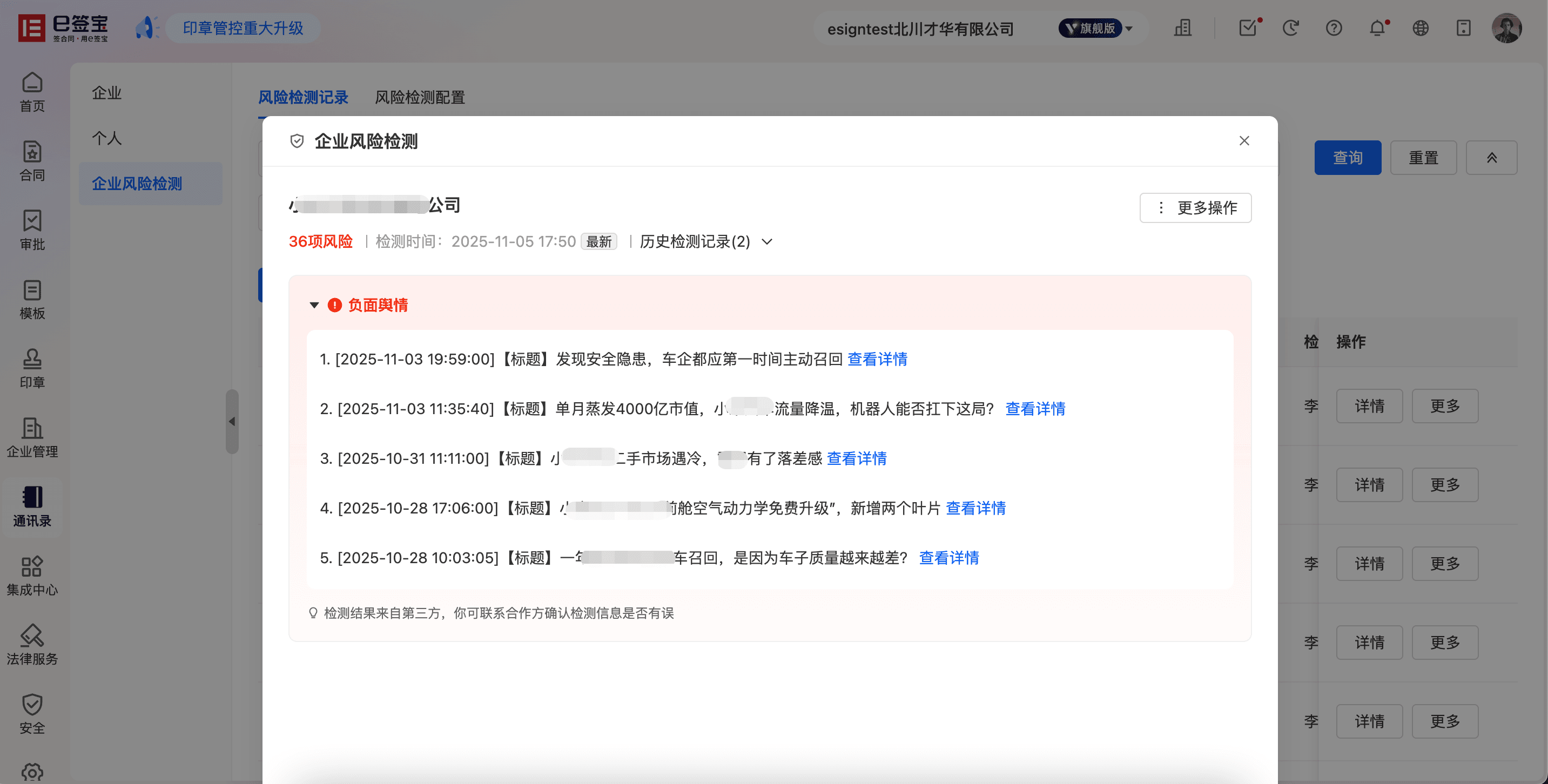Open the settings gear icon at sidebar bottom
The height and width of the screenshot is (784, 1548).
pos(32,773)
